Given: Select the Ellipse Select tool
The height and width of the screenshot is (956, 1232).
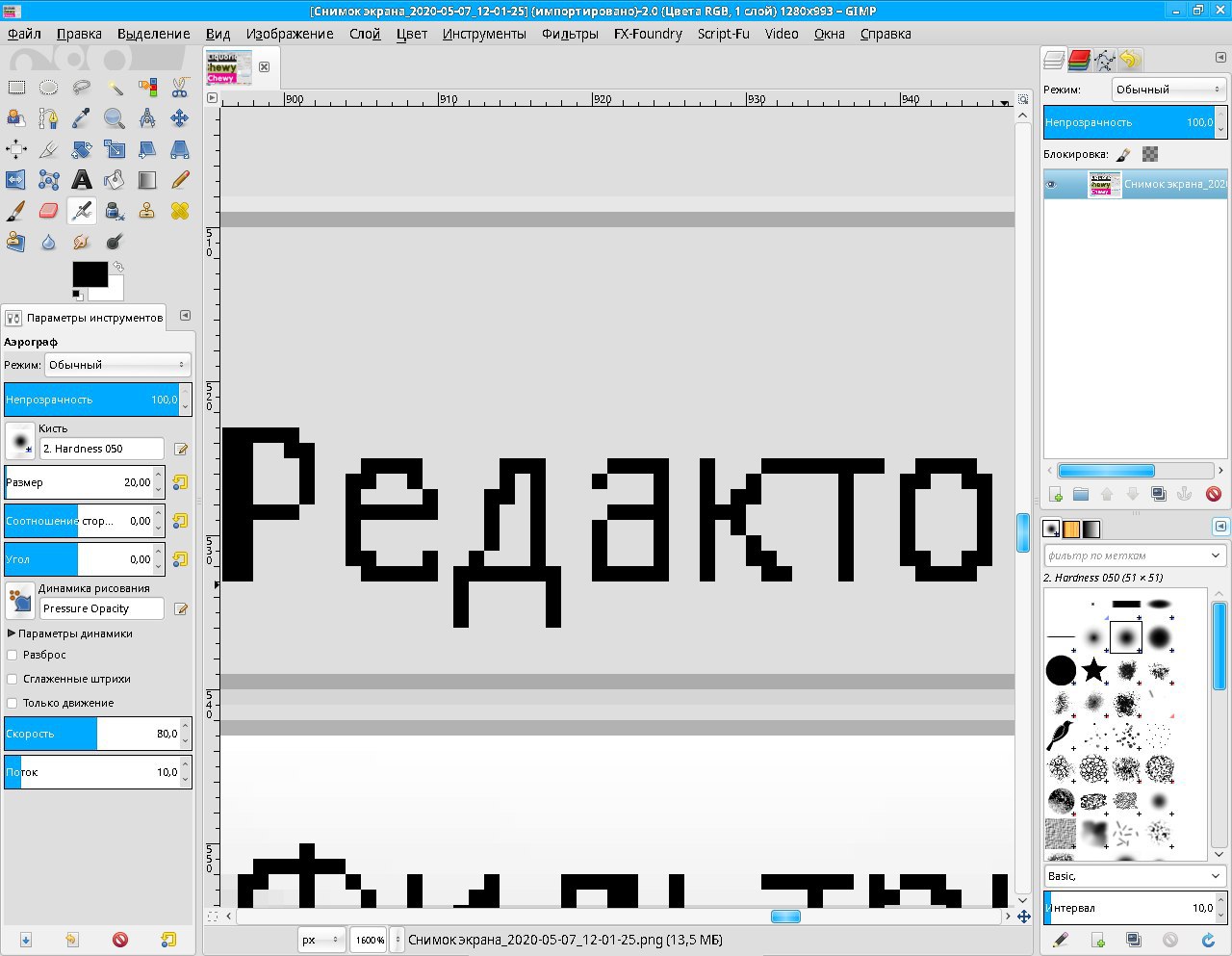Looking at the screenshot, I should (x=49, y=88).
